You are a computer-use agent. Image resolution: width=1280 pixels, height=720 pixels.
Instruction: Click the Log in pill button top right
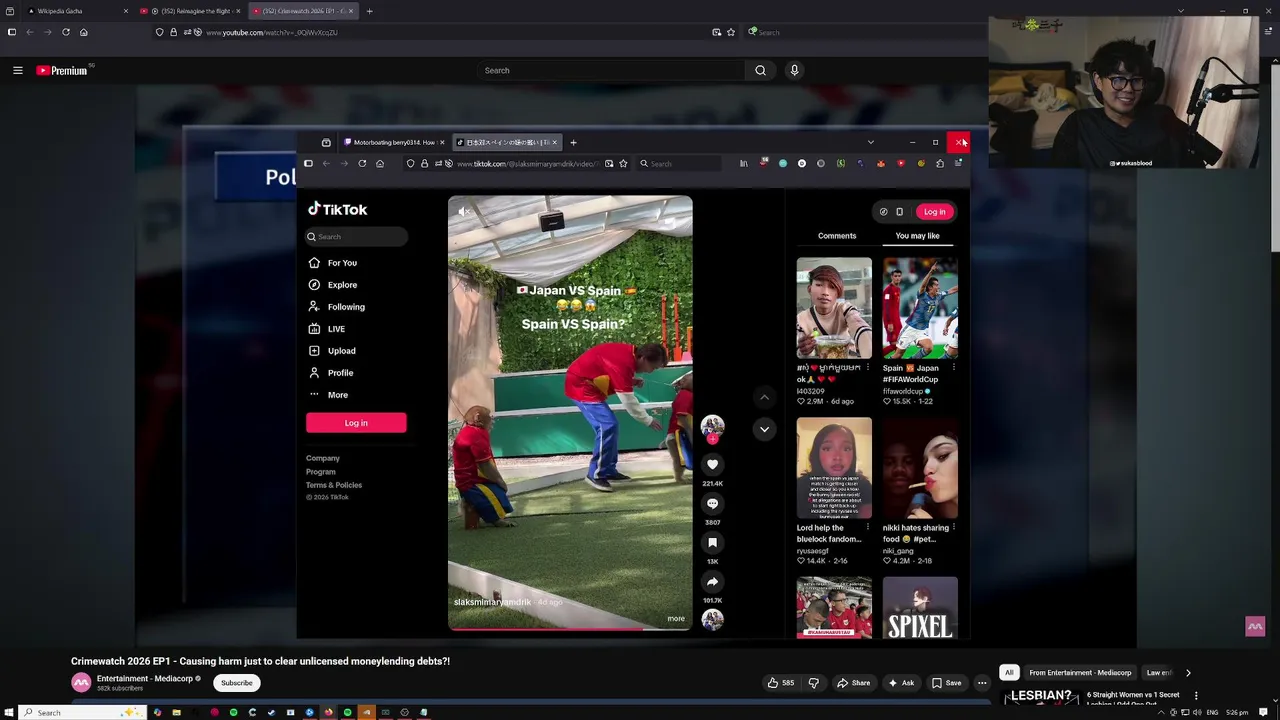(x=934, y=212)
